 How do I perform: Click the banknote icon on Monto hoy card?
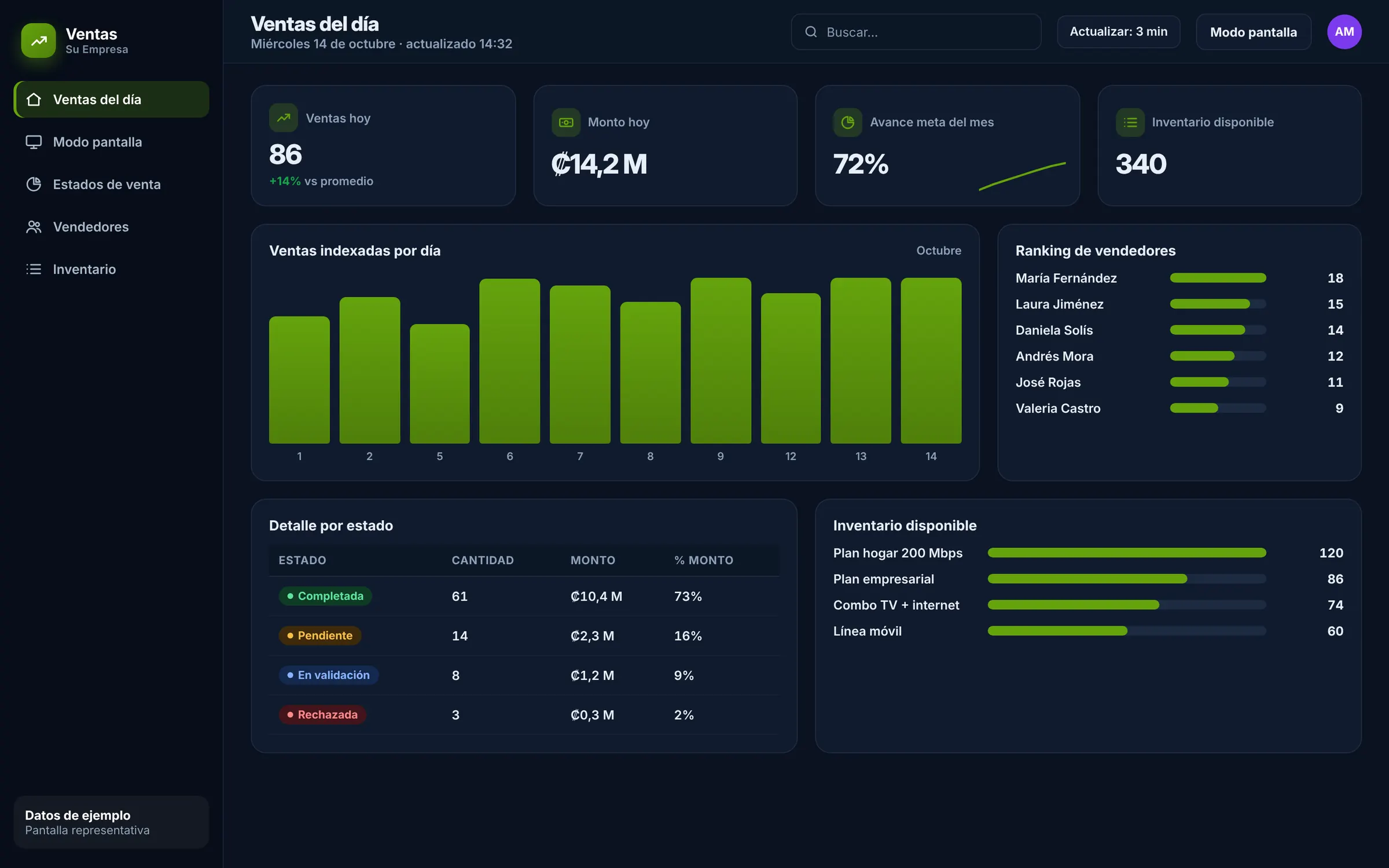(566, 122)
